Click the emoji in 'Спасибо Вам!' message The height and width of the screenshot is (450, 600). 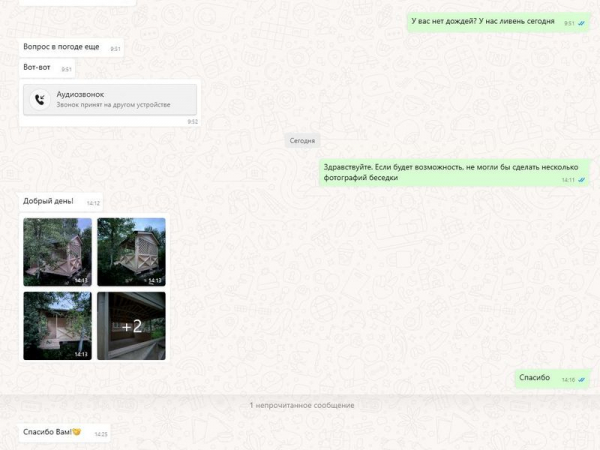(77, 432)
